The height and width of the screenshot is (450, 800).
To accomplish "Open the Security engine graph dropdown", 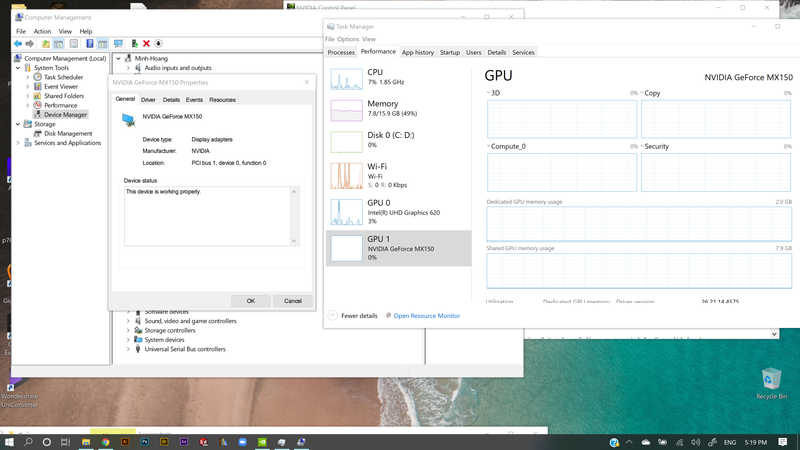I will pos(642,146).
